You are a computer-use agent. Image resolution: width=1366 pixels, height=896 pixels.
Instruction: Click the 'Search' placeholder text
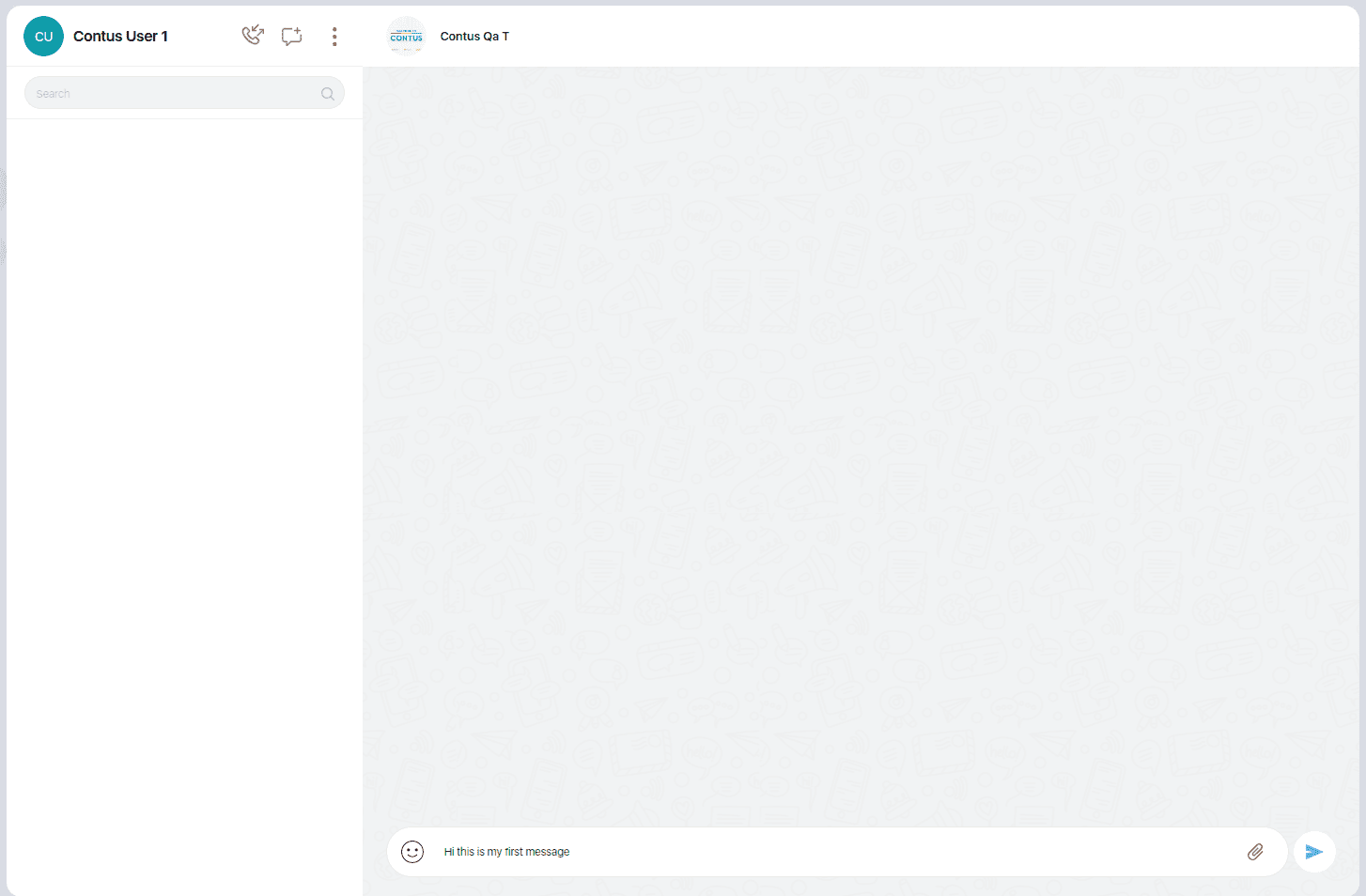click(x=54, y=94)
